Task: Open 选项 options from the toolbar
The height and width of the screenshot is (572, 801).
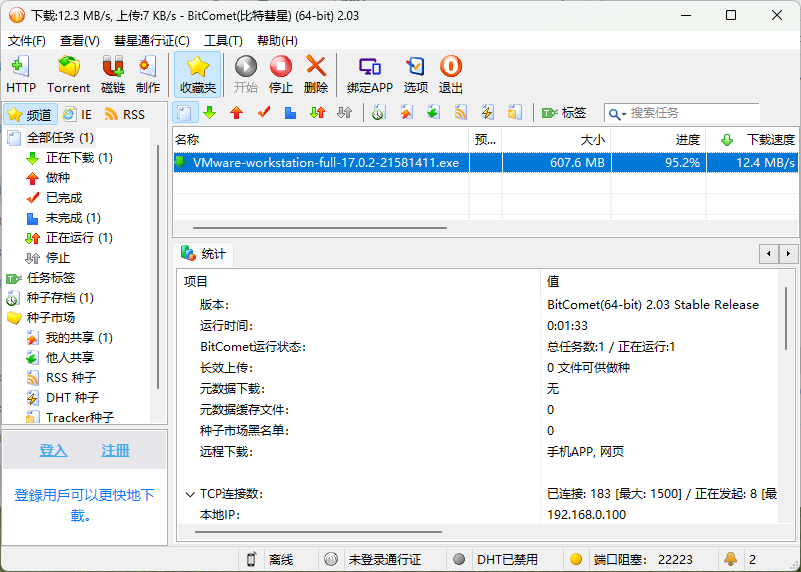Action: pyautogui.click(x=415, y=74)
